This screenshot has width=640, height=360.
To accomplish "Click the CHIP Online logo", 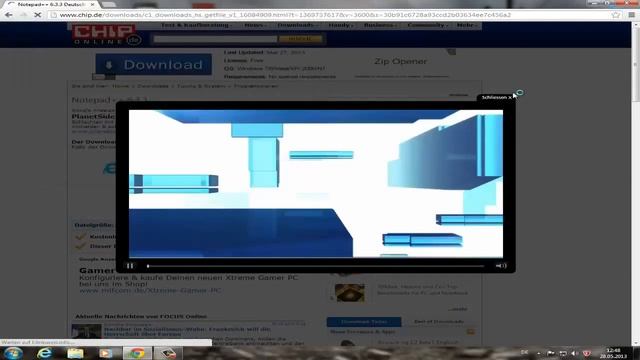I will pos(107,35).
